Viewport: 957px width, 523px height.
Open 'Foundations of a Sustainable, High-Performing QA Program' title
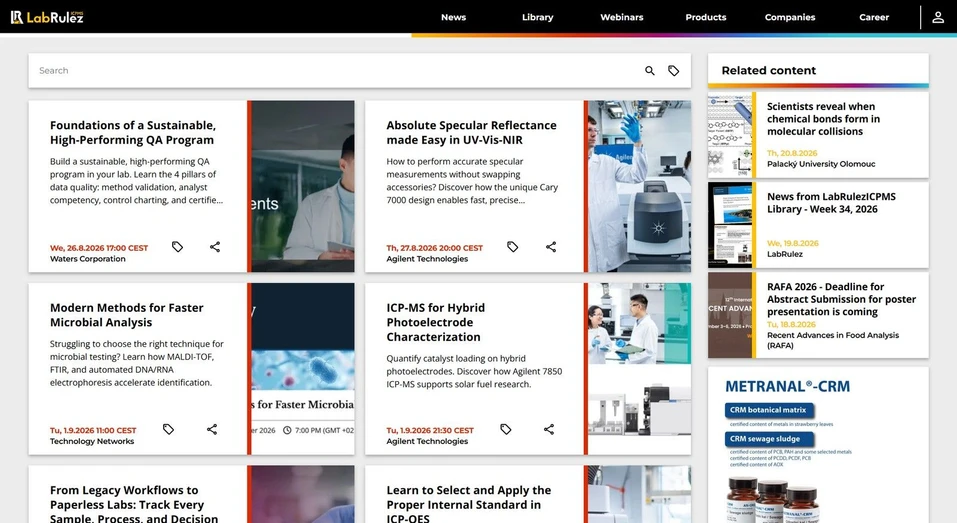(x=132, y=132)
